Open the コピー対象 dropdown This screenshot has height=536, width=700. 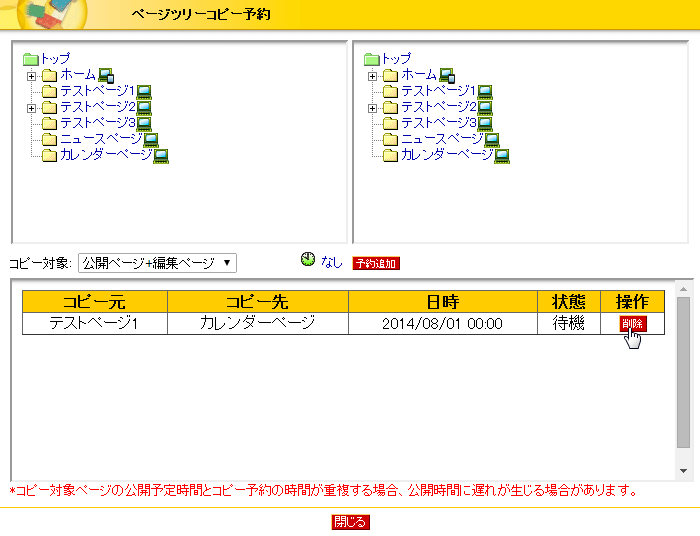pyautogui.click(x=157, y=263)
